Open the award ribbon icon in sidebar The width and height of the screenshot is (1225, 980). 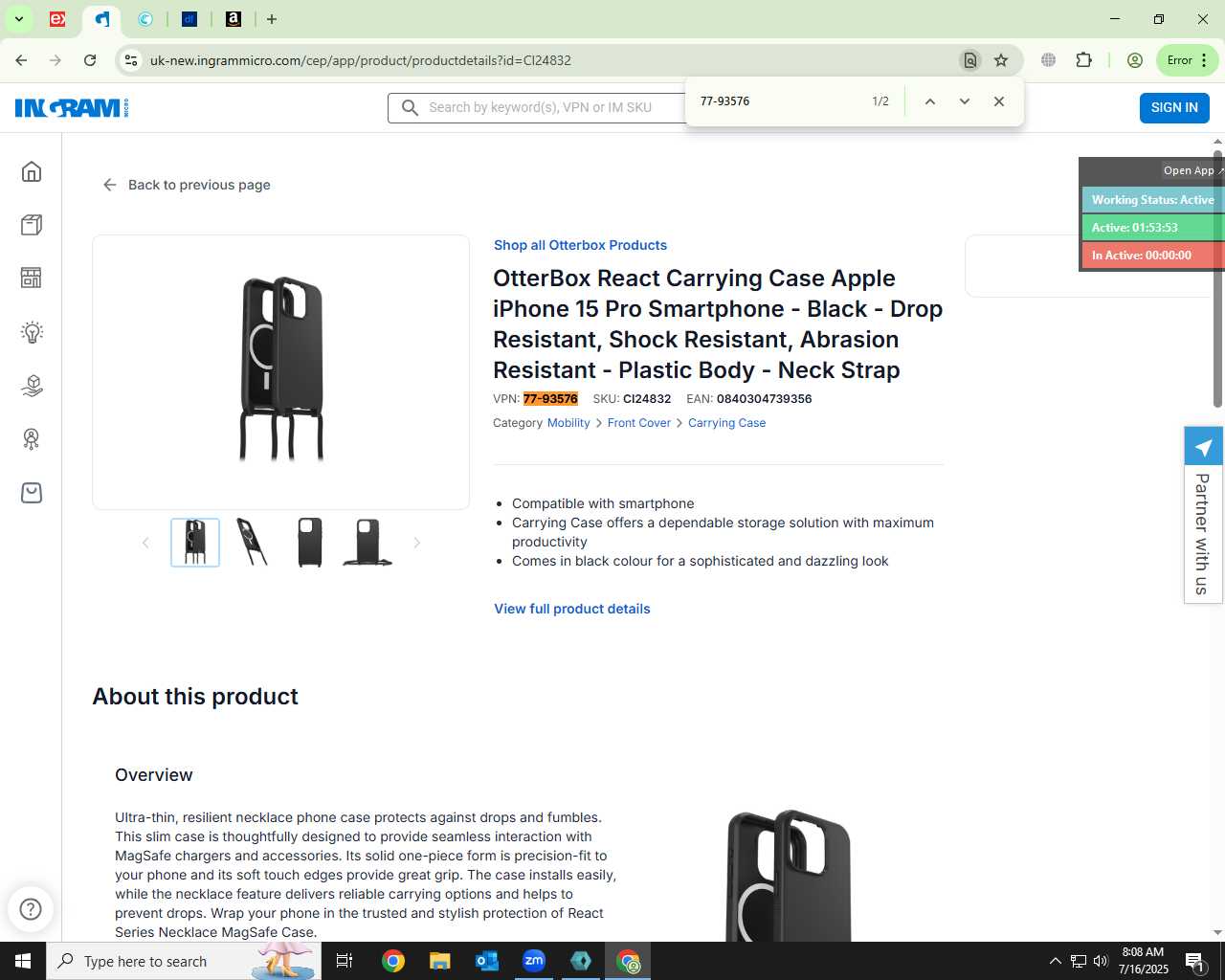point(32,439)
